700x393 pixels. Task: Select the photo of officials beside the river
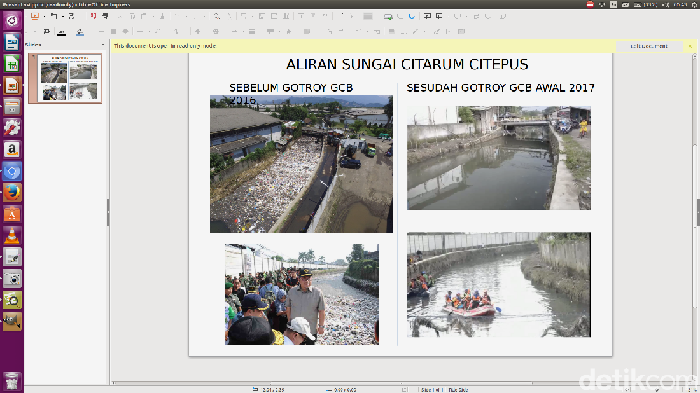tap(302, 294)
